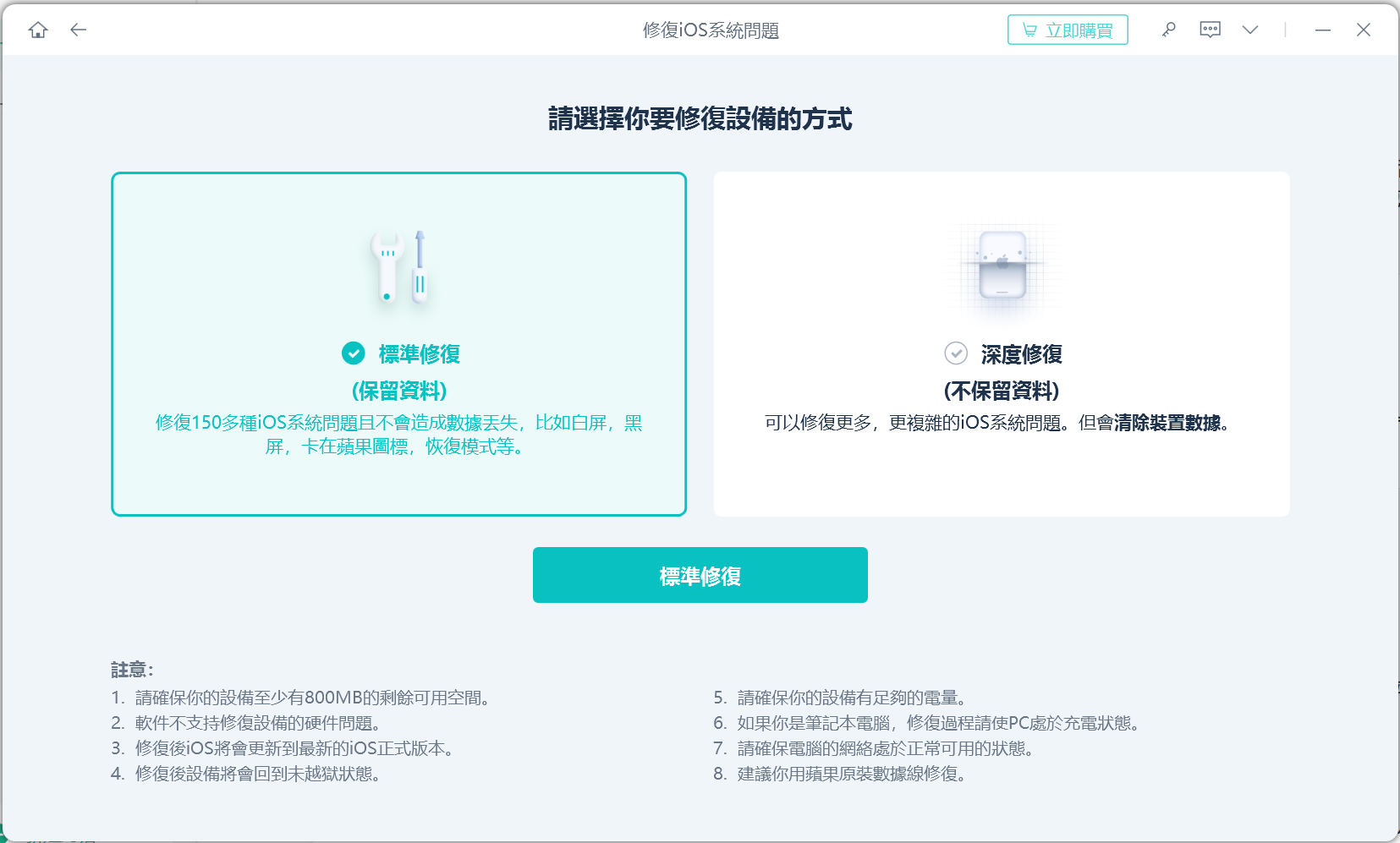This screenshot has width=1400, height=843.
Task: Click the key registration icon
Action: [x=1168, y=29]
